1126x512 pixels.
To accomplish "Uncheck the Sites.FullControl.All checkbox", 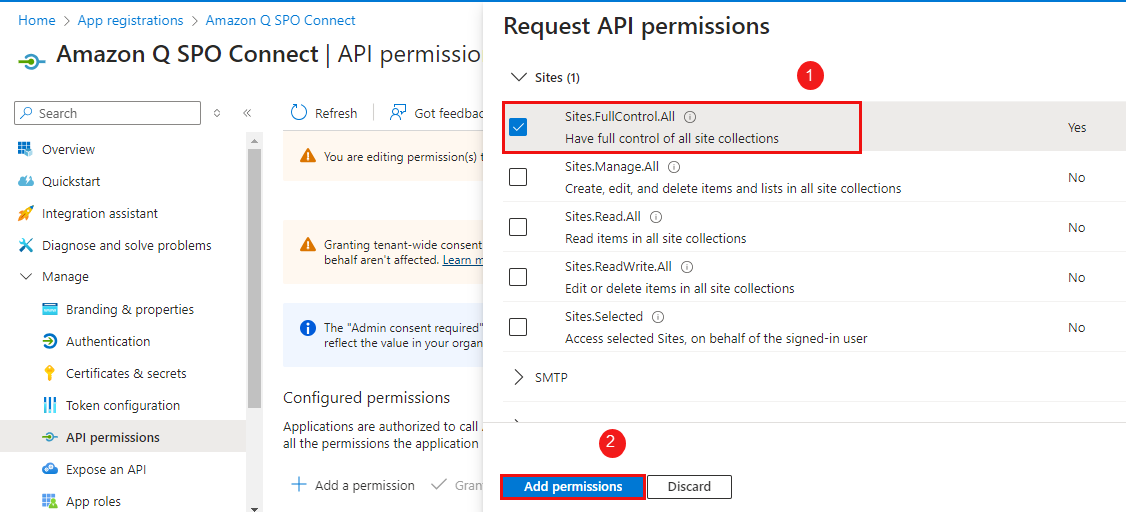I will coord(518,127).
